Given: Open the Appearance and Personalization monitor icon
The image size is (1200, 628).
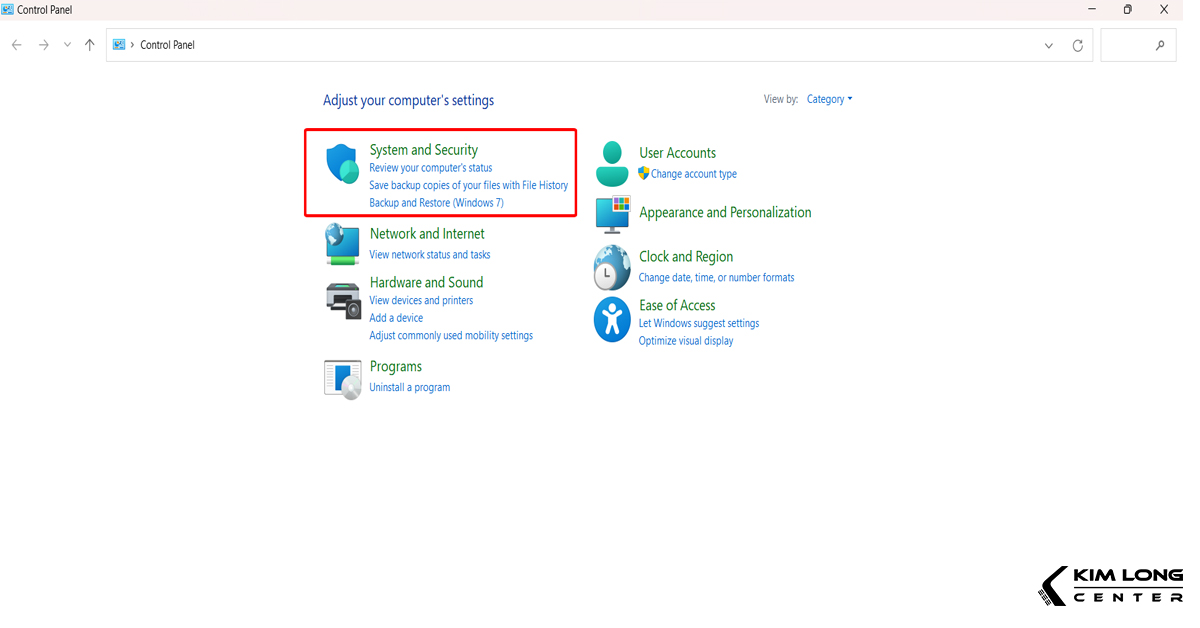Looking at the screenshot, I should click(611, 213).
